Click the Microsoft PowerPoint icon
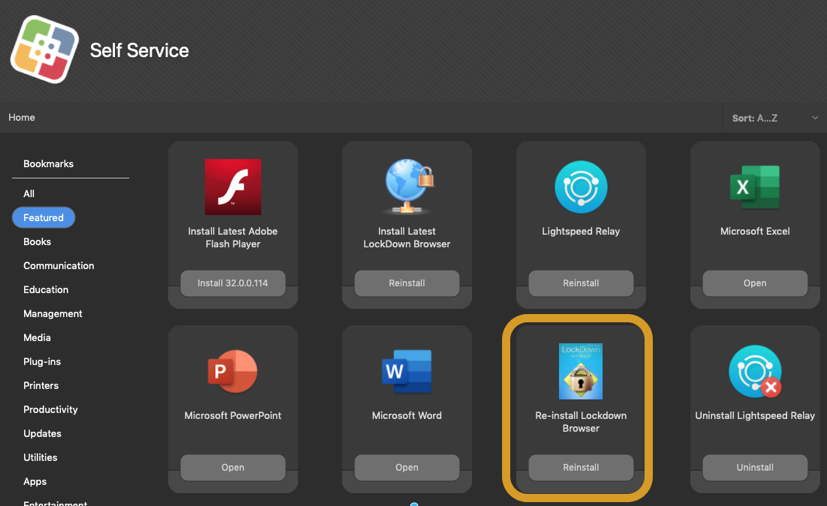The image size is (827, 506). click(233, 371)
